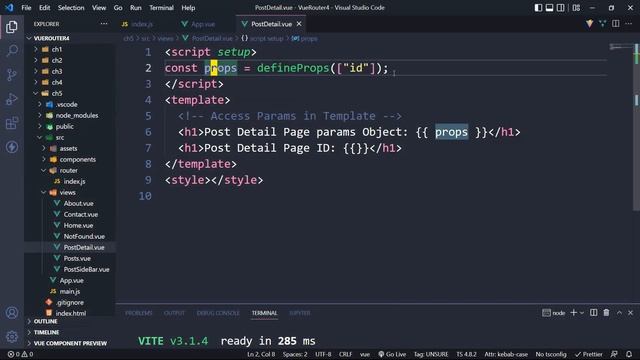Open View menu

click(99, 7)
